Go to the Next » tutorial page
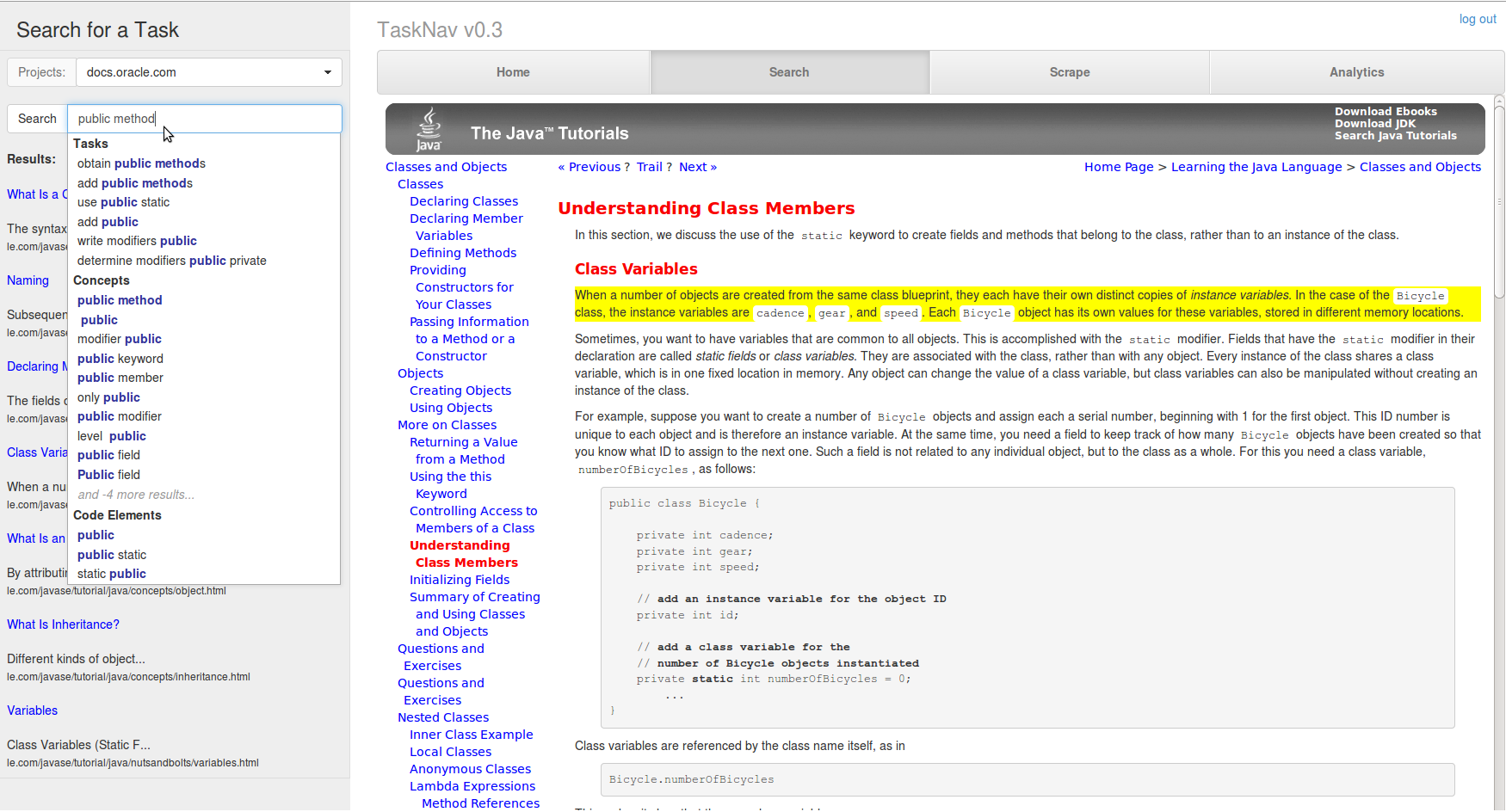This screenshot has width=1506, height=812. tap(697, 167)
